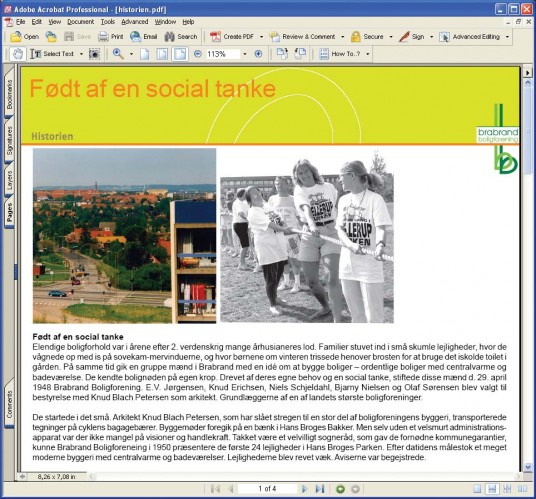Viewport: 536px width, 499px height.
Task: Open the View menu
Action: coord(55,22)
